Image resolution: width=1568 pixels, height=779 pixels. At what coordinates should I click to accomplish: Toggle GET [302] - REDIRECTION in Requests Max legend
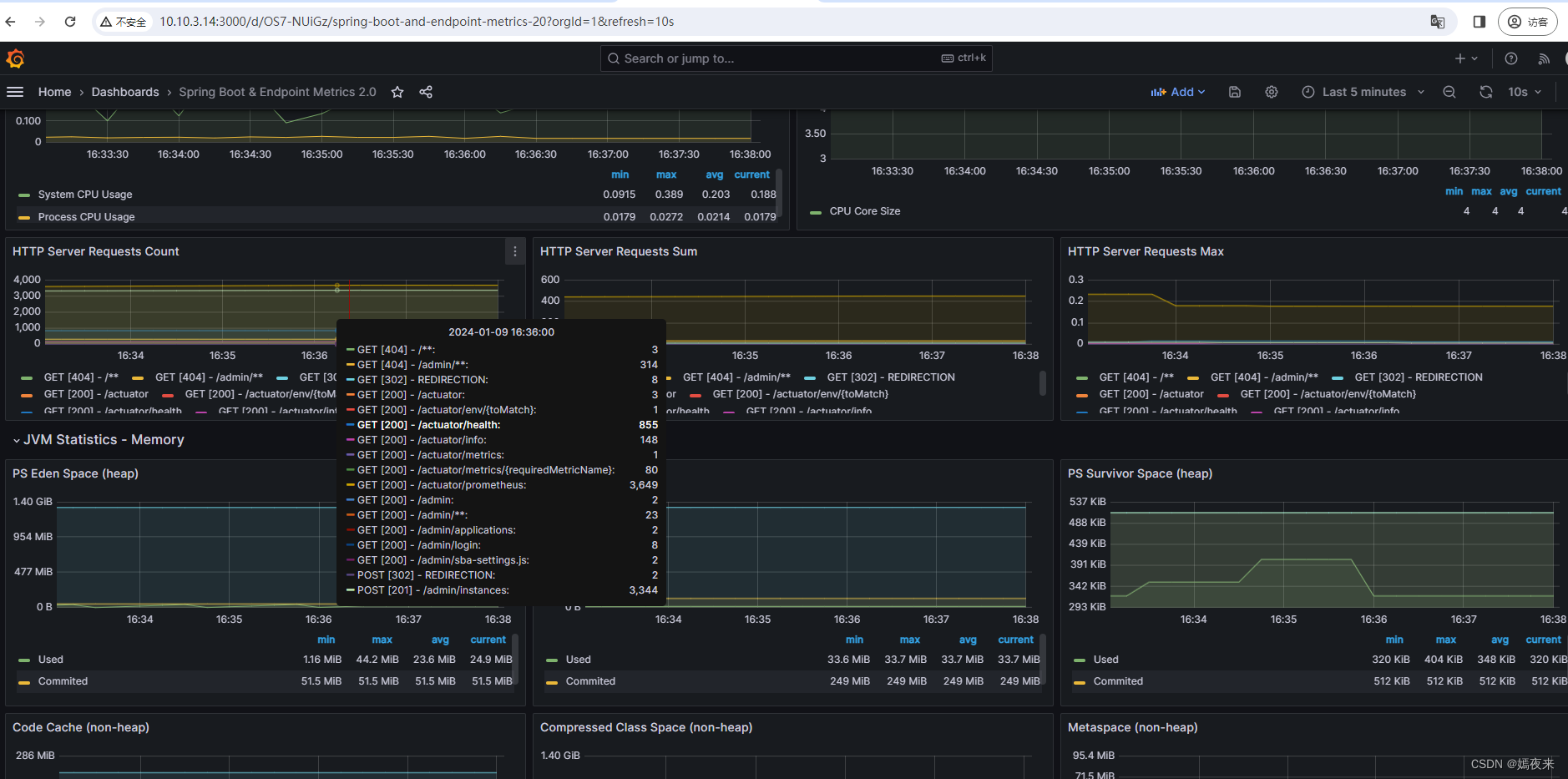click(x=1419, y=377)
